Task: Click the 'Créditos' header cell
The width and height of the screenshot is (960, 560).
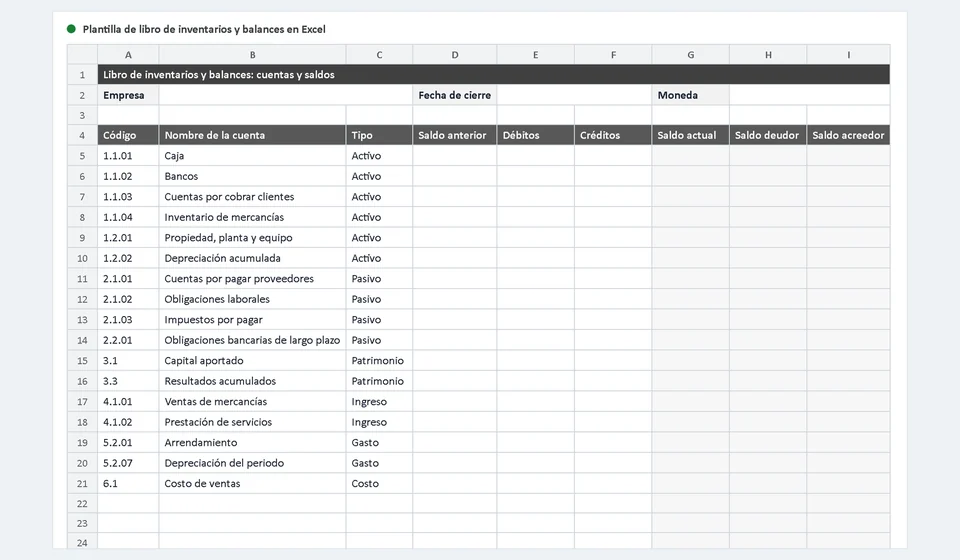Action: point(613,135)
